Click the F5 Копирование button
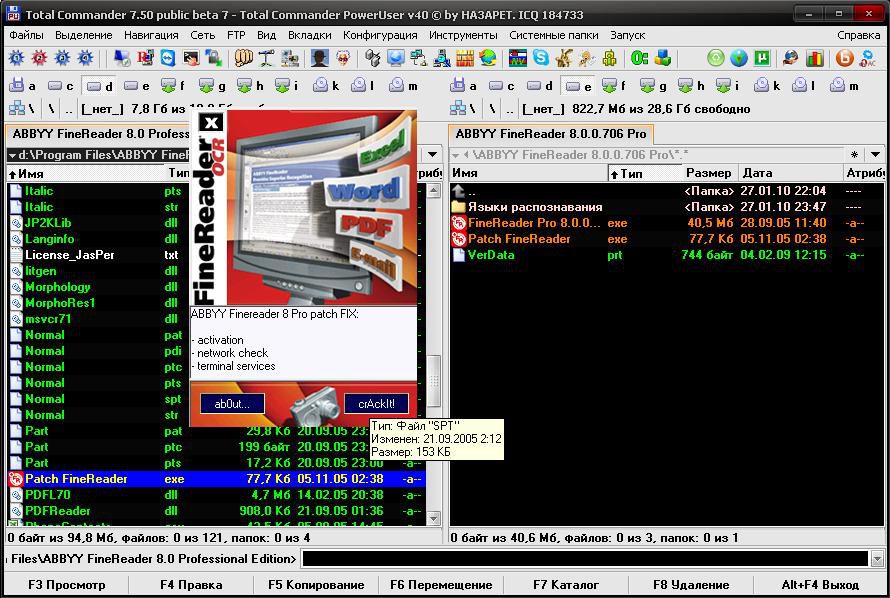 pyautogui.click(x=316, y=584)
